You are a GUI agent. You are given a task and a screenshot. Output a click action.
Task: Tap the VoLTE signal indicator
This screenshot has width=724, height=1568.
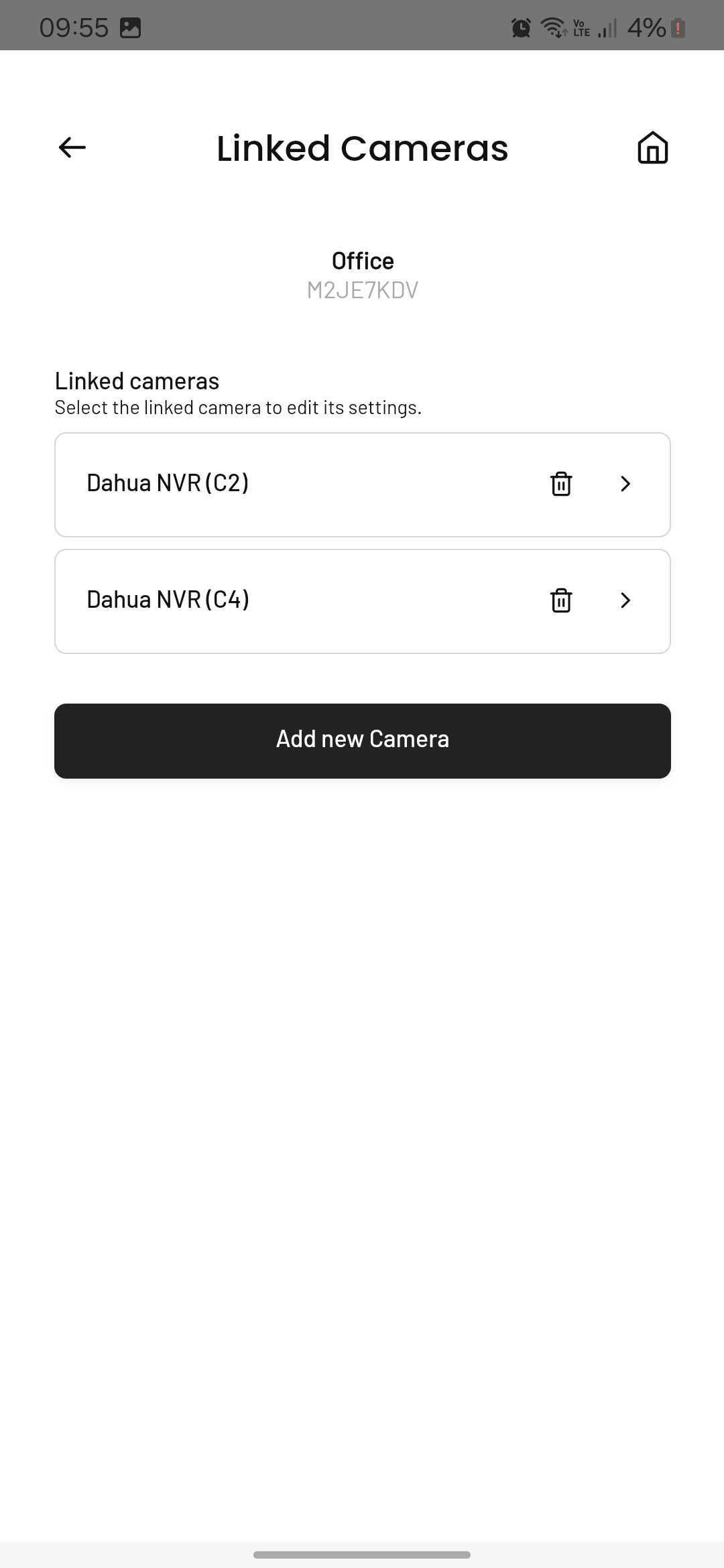coord(581,28)
